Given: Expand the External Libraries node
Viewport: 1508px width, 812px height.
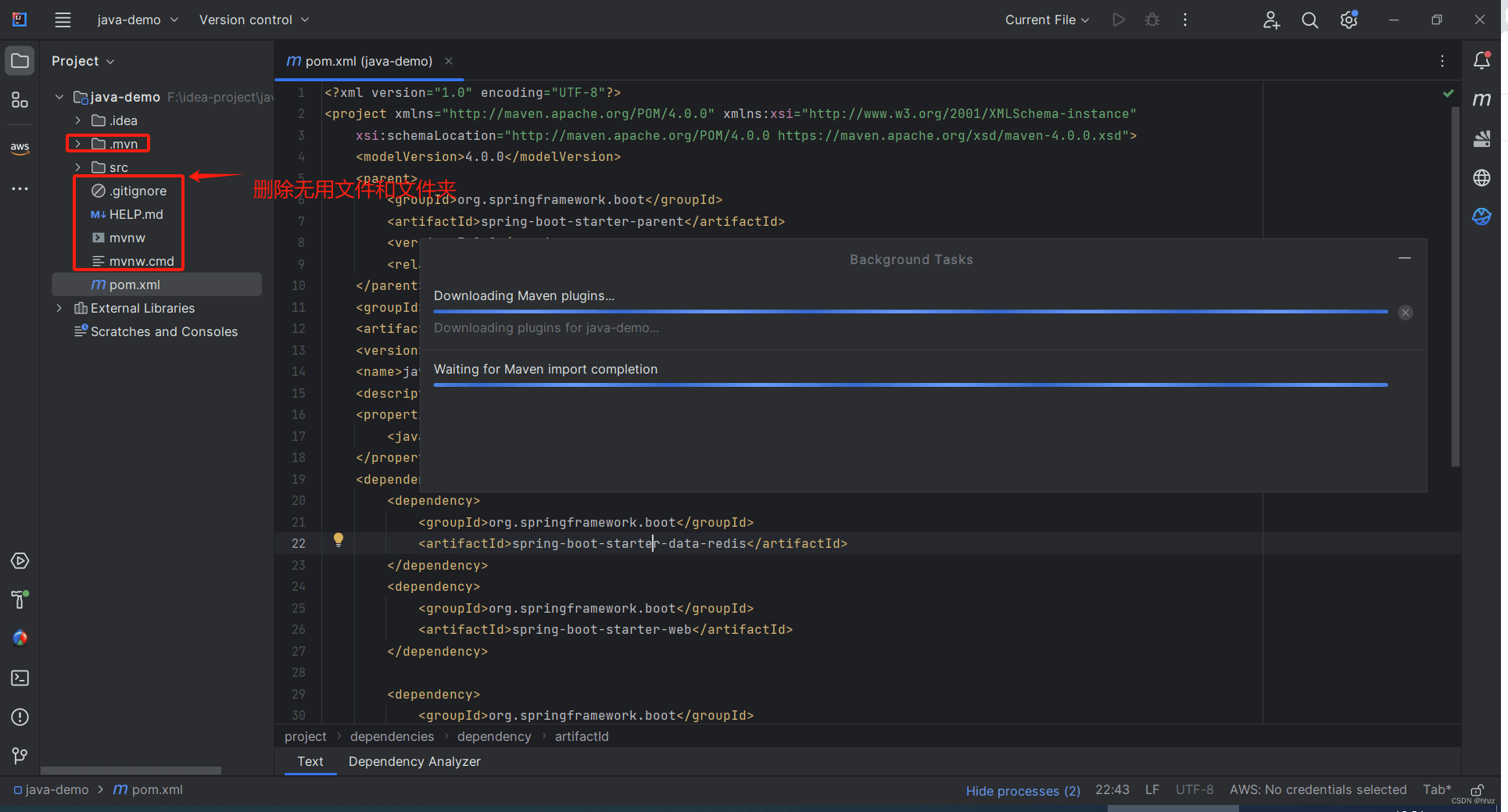Looking at the screenshot, I should [59, 308].
